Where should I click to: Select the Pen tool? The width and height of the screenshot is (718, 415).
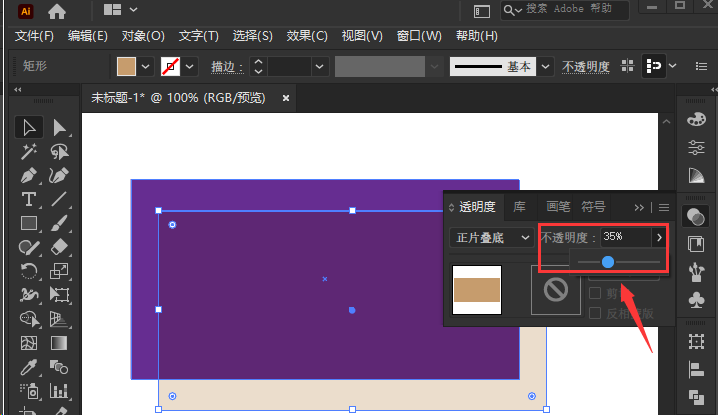coord(29,175)
